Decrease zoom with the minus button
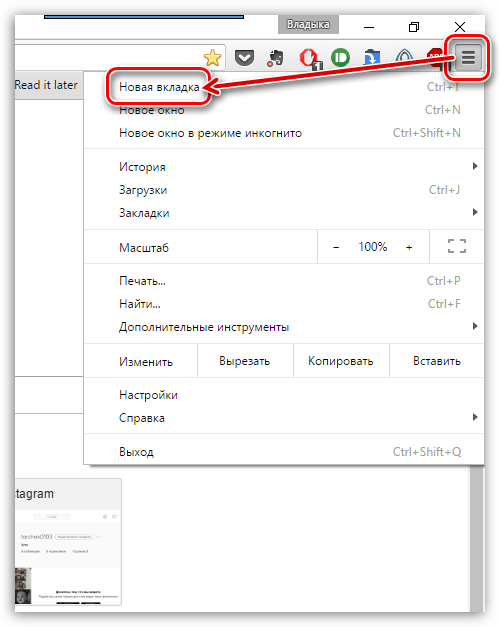Image resolution: width=500 pixels, height=627 pixels. (x=336, y=248)
